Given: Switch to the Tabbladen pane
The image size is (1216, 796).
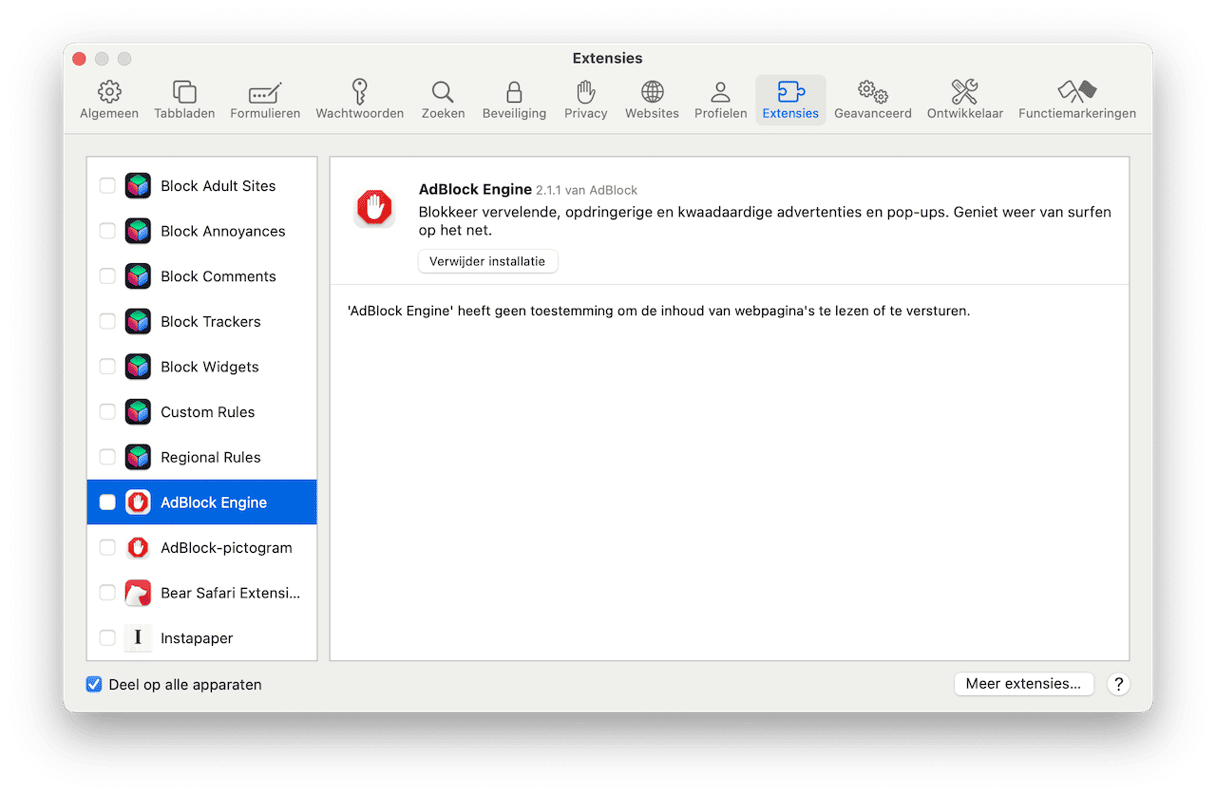Looking at the screenshot, I should coord(184,93).
